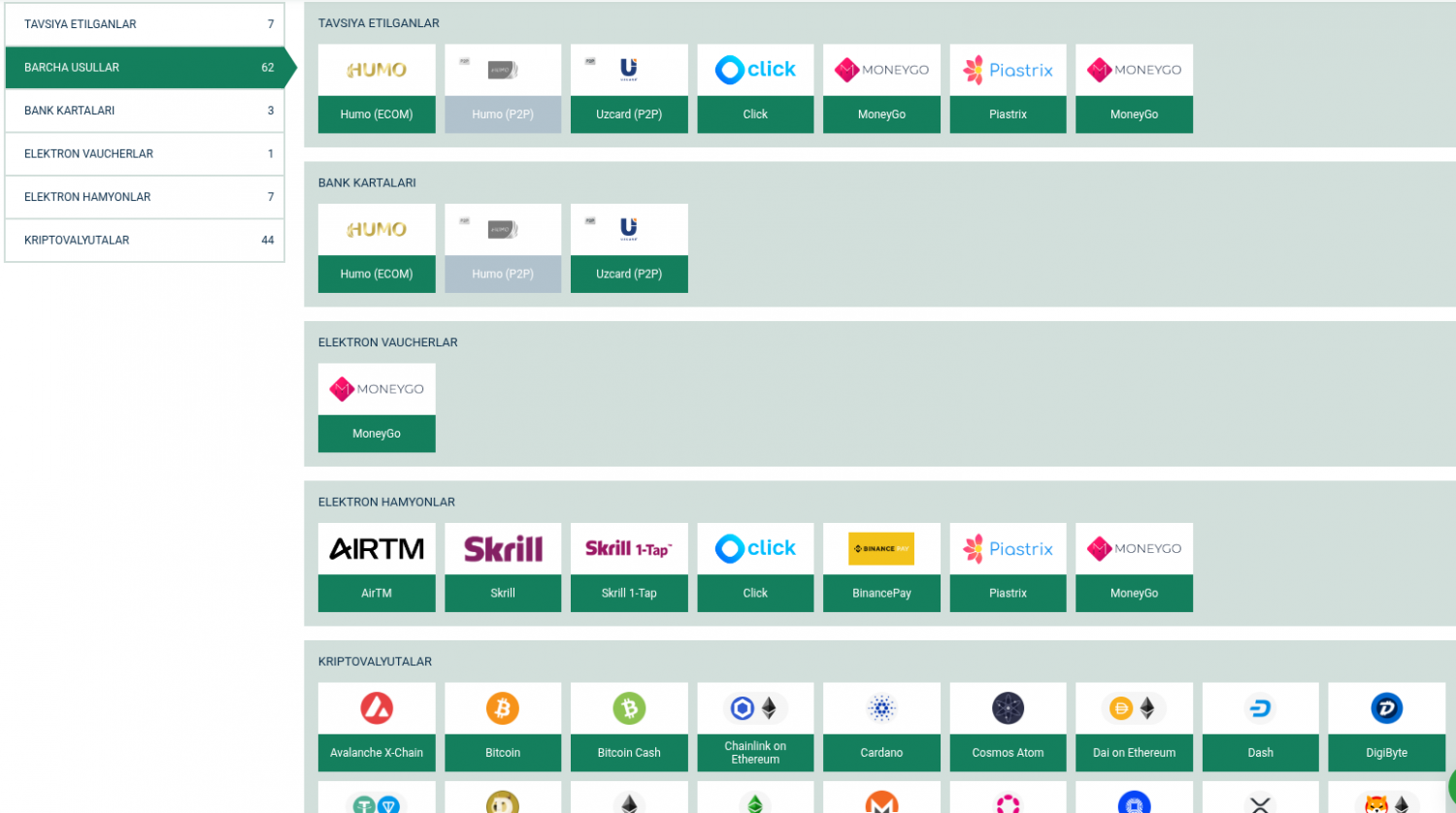Select Dash cryptocurrency tile
The height and width of the screenshot is (813, 1456).
click(1260, 727)
